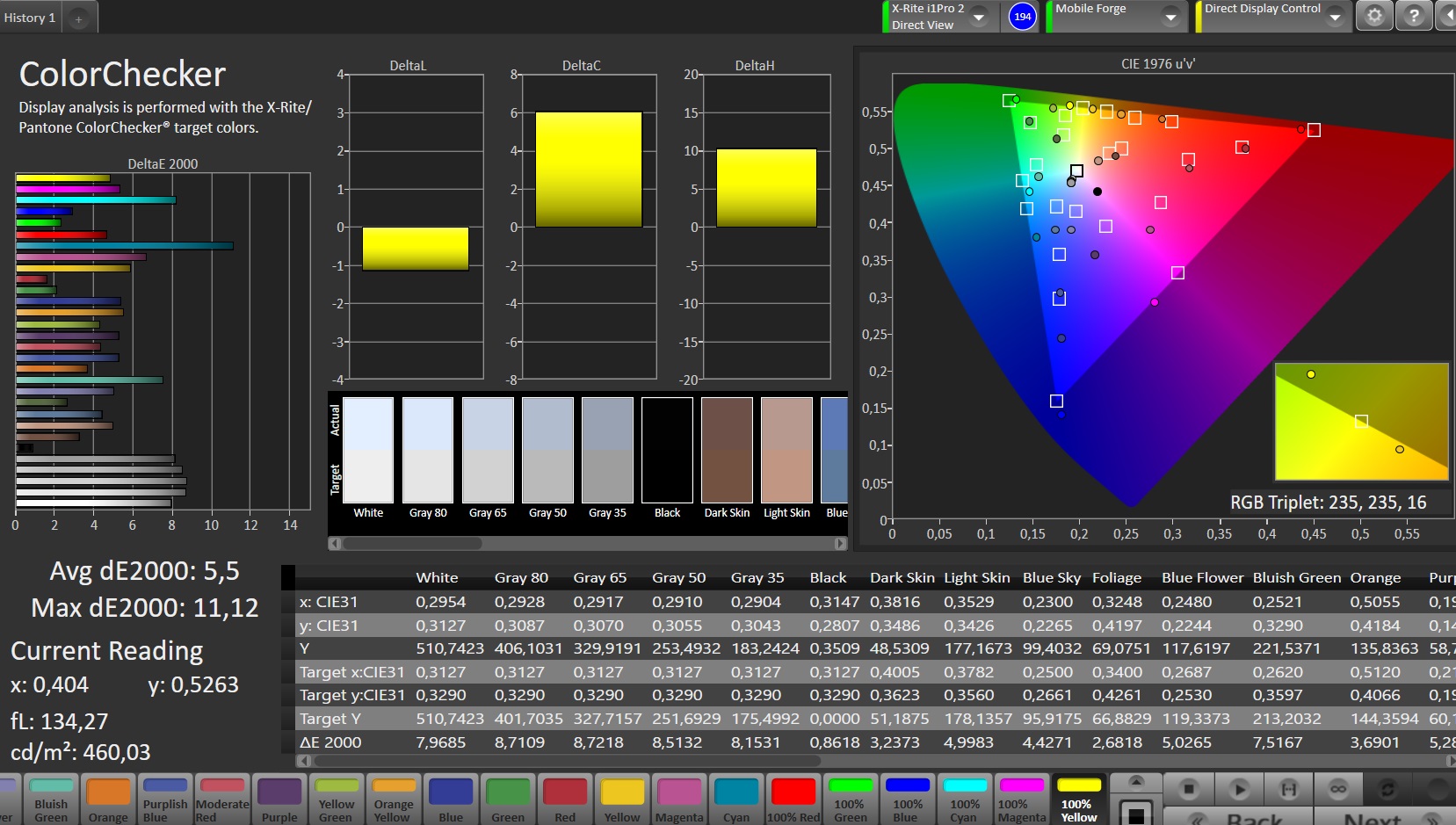This screenshot has width=1456, height=825.
Task: Select the Bluish Green swatch
Action: (x=51, y=800)
